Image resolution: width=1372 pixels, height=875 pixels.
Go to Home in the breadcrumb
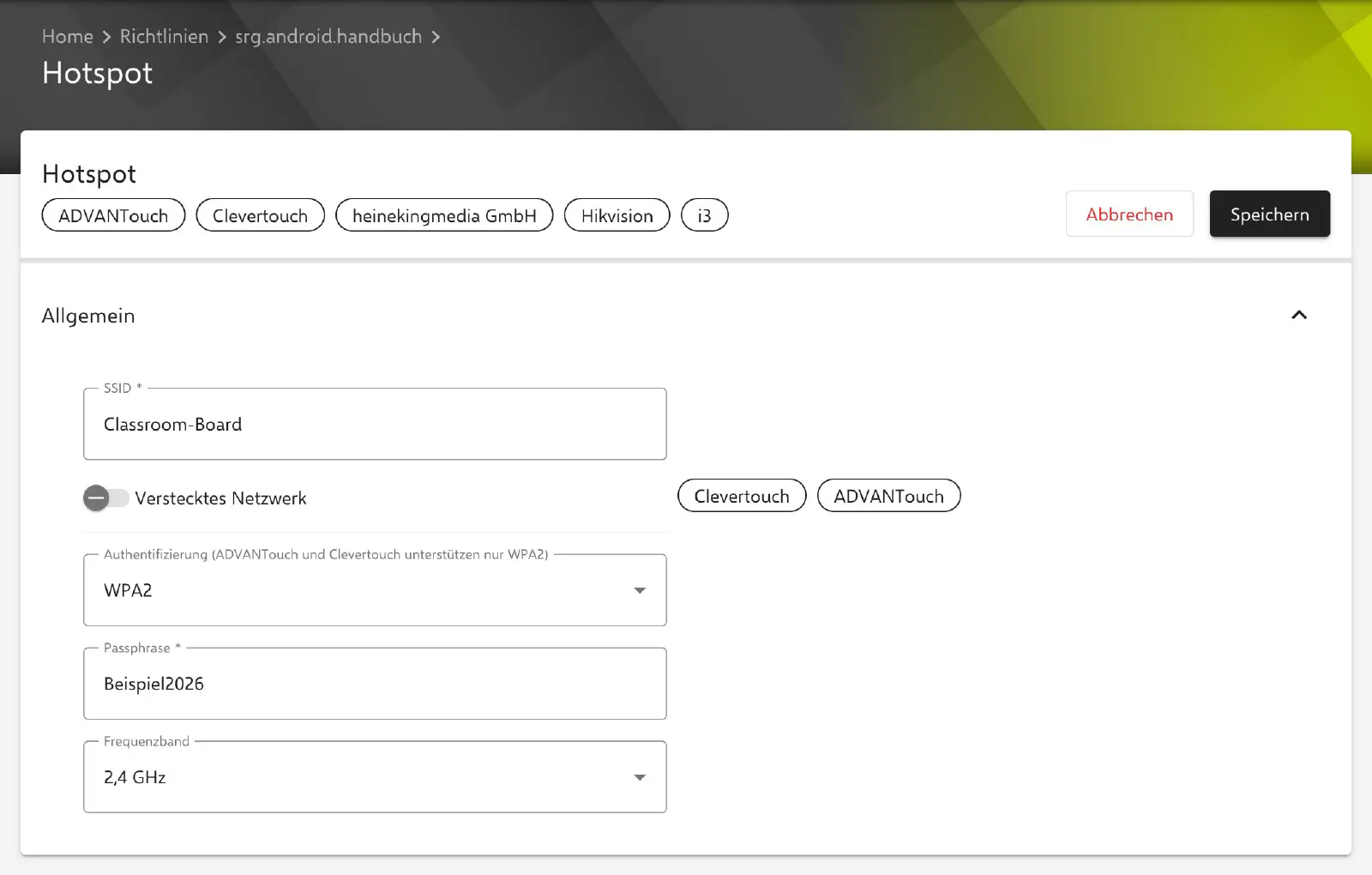[68, 36]
